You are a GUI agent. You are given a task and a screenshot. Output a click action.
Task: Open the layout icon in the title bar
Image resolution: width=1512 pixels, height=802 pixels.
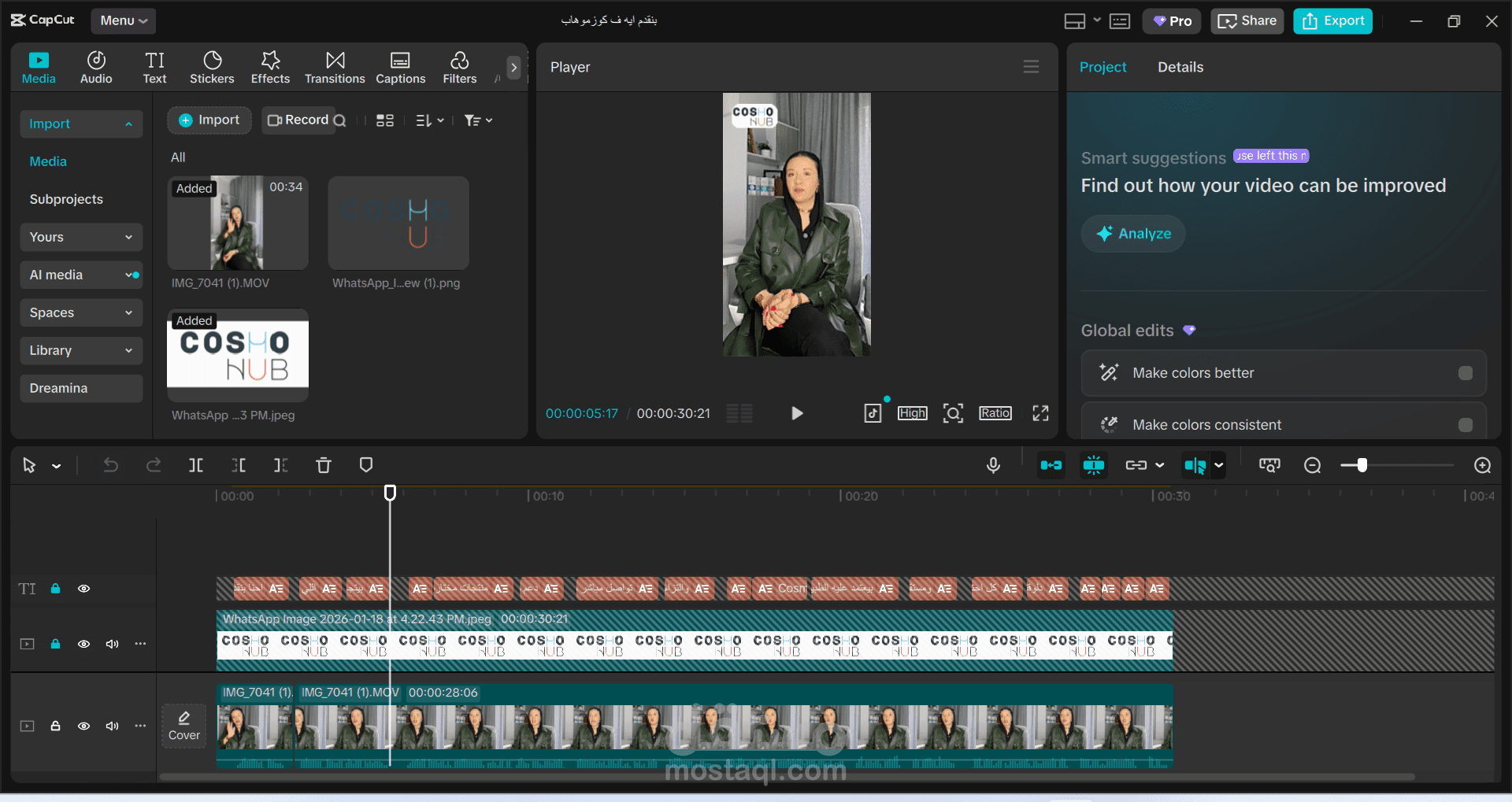tap(1075, 21)
